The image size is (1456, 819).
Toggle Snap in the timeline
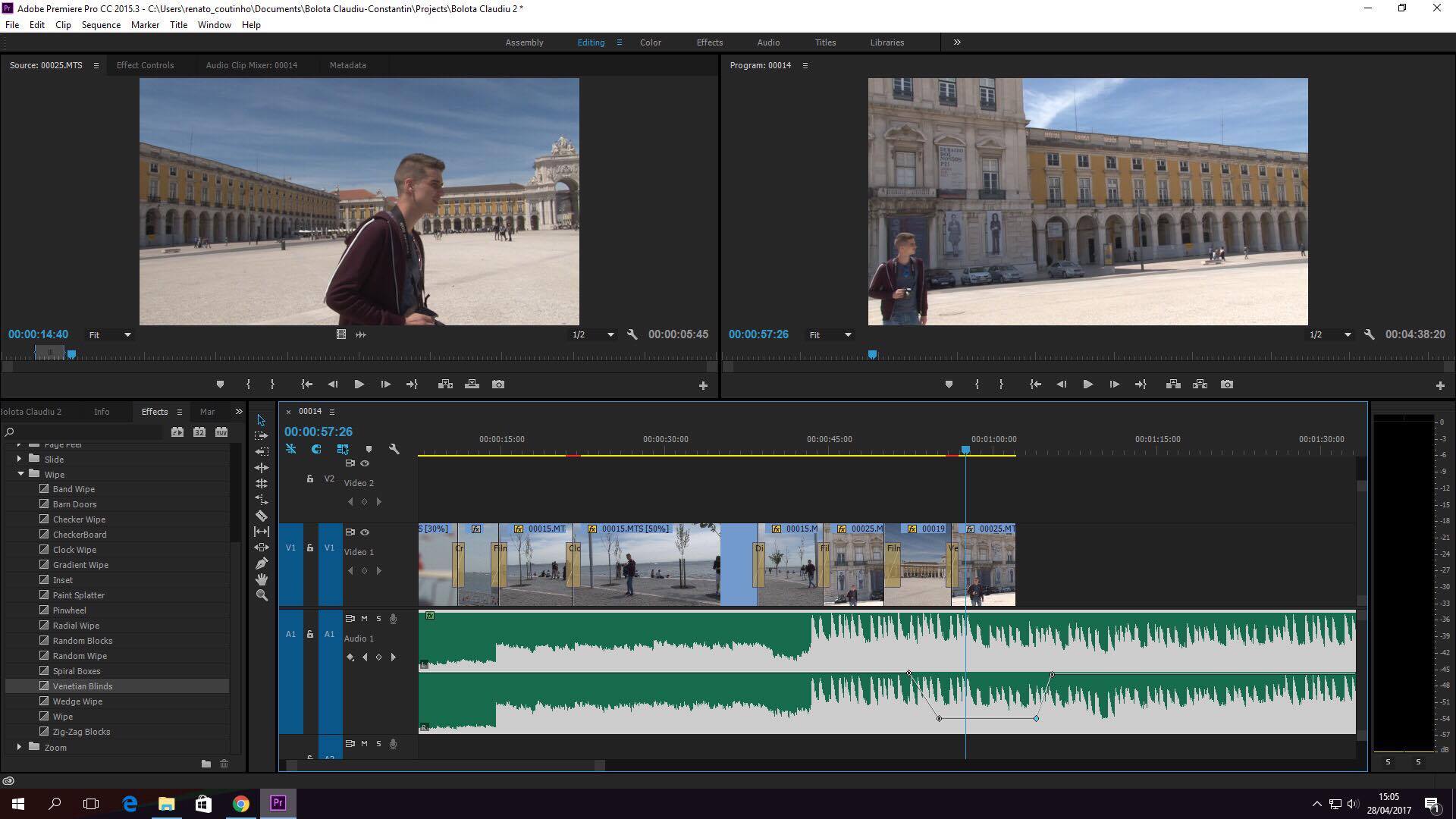coord(316,449)
